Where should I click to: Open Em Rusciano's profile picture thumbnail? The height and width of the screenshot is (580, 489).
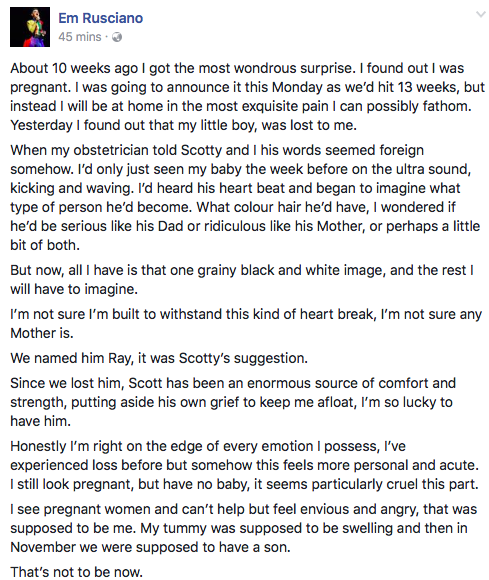[30, 27]
